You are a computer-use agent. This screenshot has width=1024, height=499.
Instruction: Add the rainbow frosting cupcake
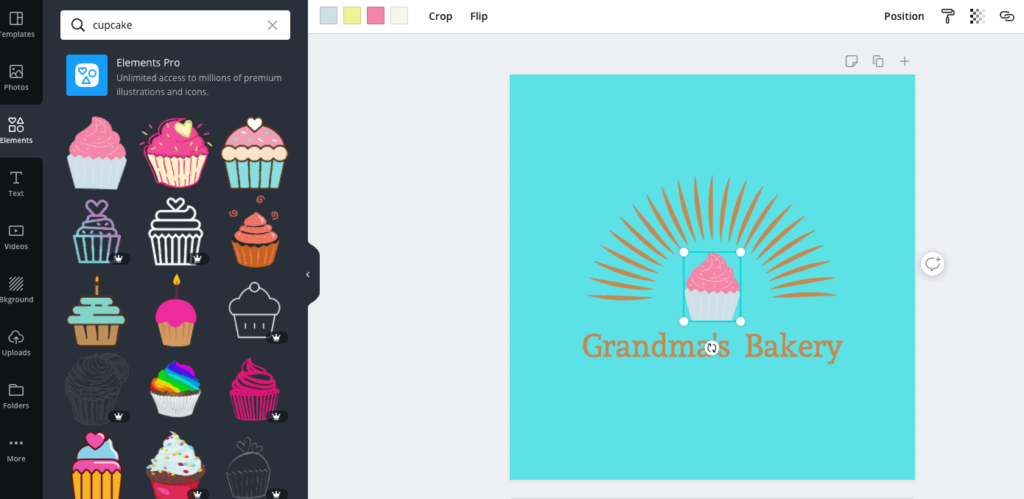pyautogui.click(x=175, y=389)
